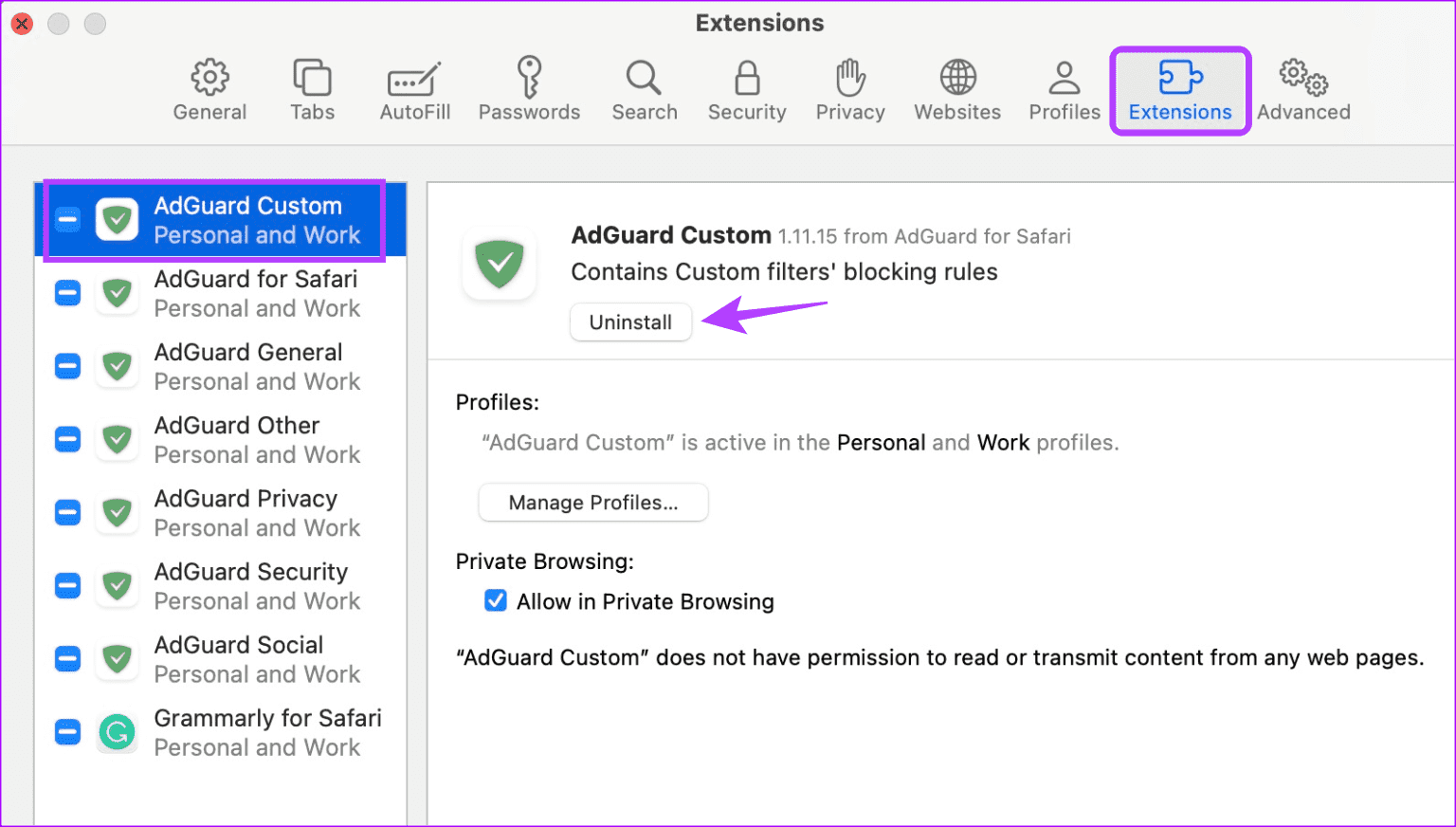Switch to the Security settings icon
This screenshot has height=827, width=1456.
746,88
